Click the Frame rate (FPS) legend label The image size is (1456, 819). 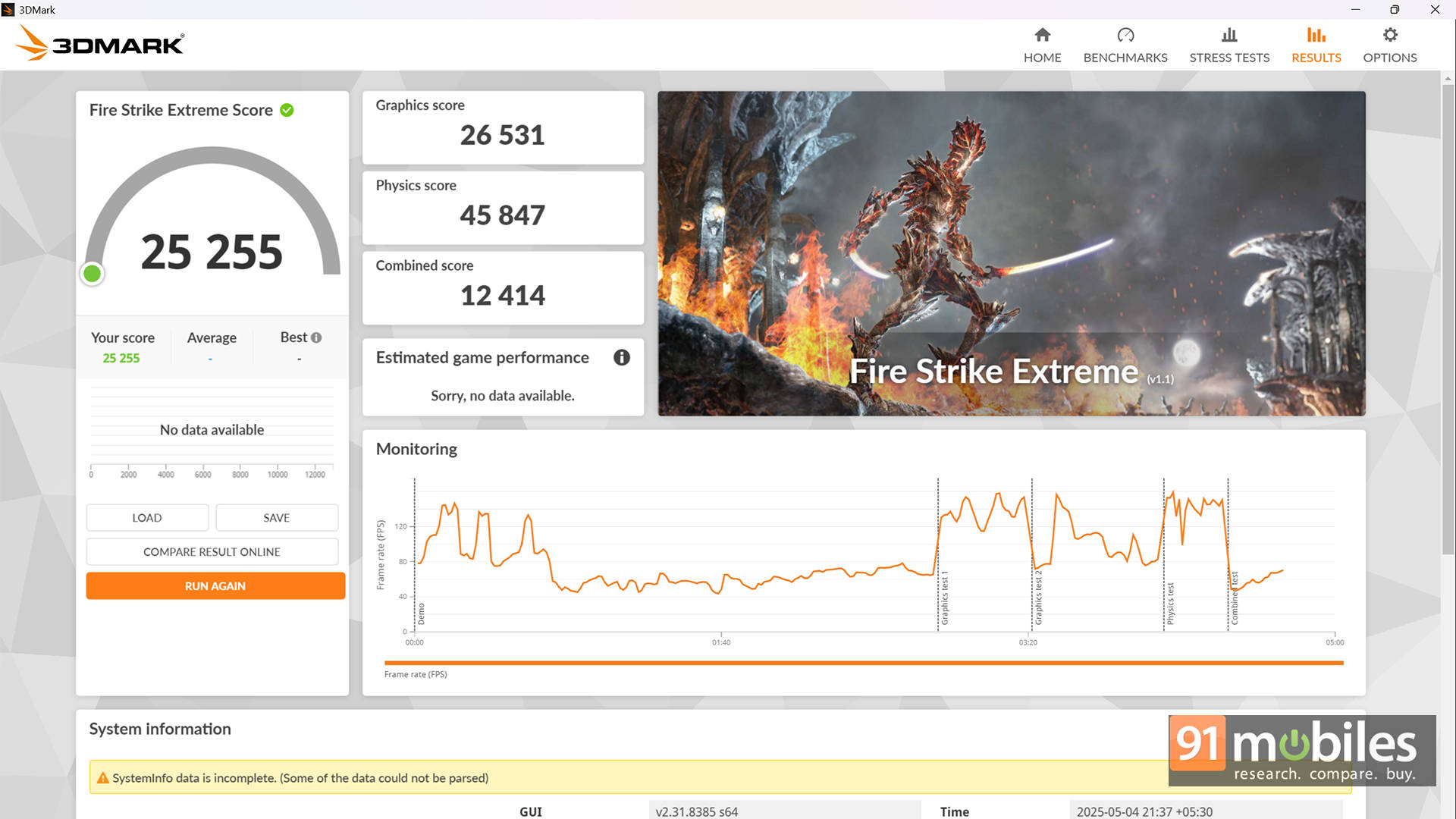tap(416, 674)
